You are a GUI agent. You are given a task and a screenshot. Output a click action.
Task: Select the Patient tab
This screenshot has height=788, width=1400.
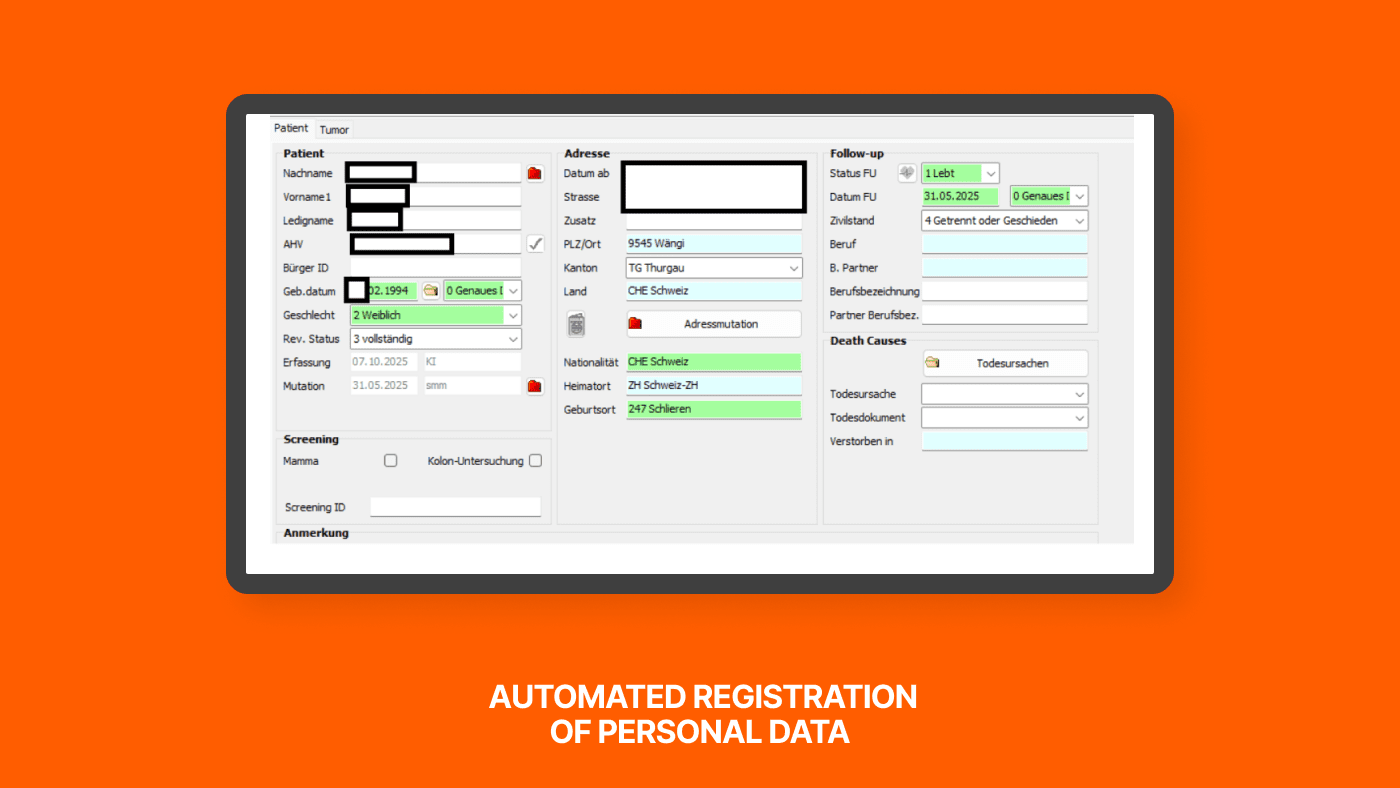click(x=291, y=129)
